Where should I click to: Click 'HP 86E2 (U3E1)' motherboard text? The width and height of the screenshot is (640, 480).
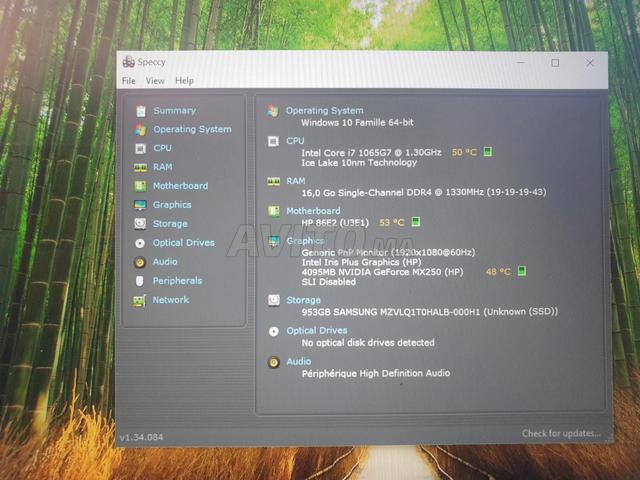[335, 222]
